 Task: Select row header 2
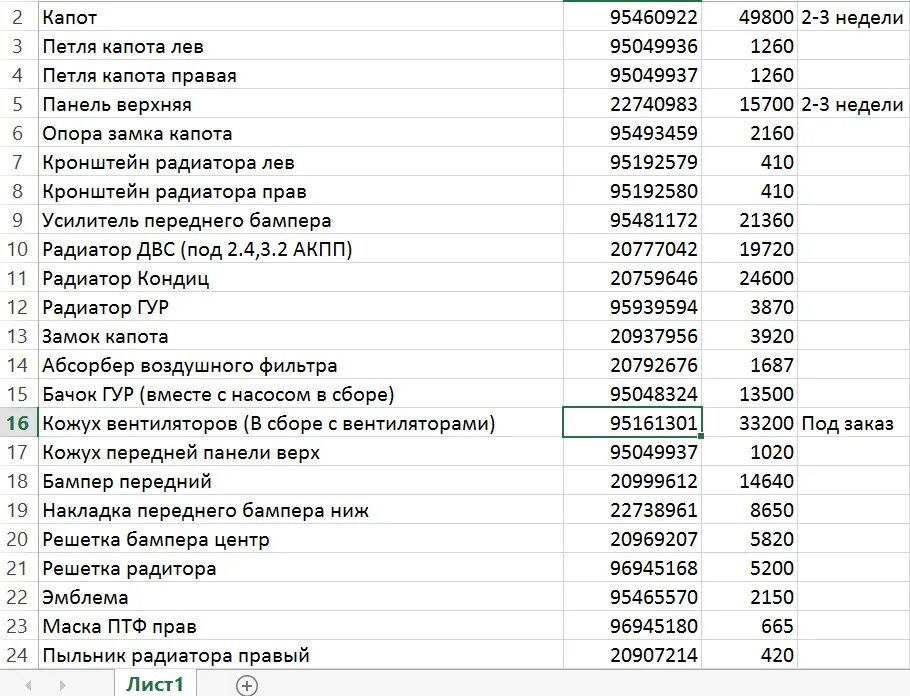[19, 17]
